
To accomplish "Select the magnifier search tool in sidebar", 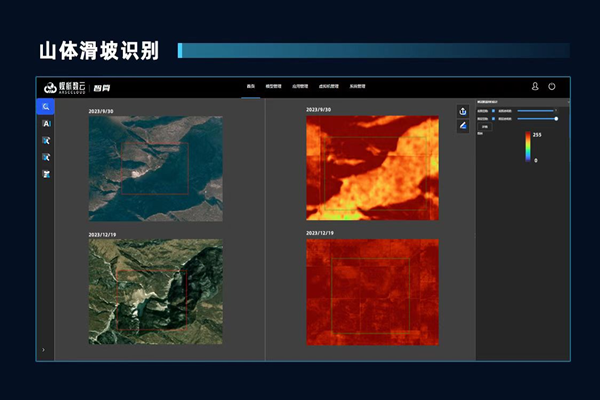I will [x=46, y=107].
